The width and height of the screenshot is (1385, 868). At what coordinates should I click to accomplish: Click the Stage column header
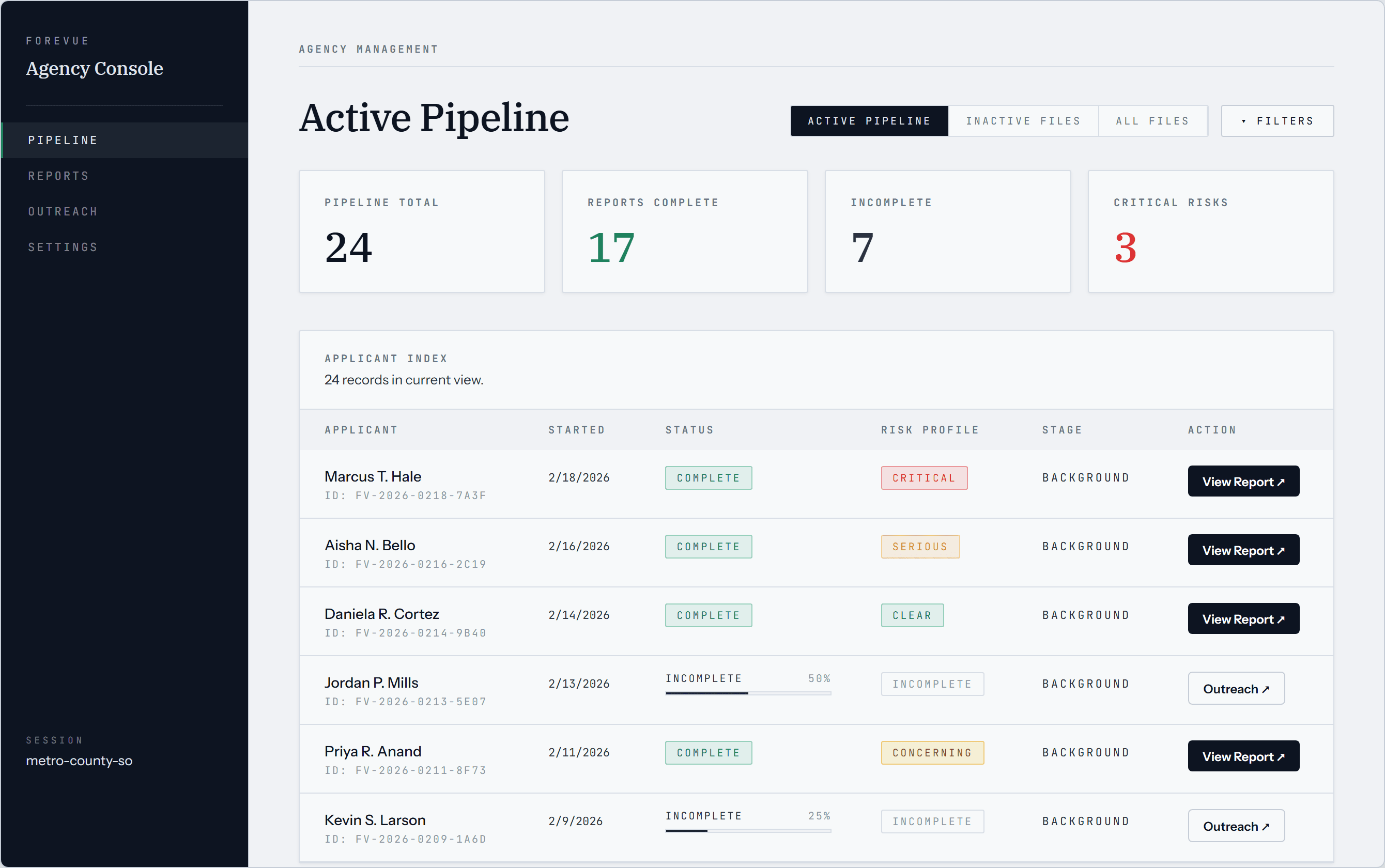pyautogui.click(x=1063, y=430)
